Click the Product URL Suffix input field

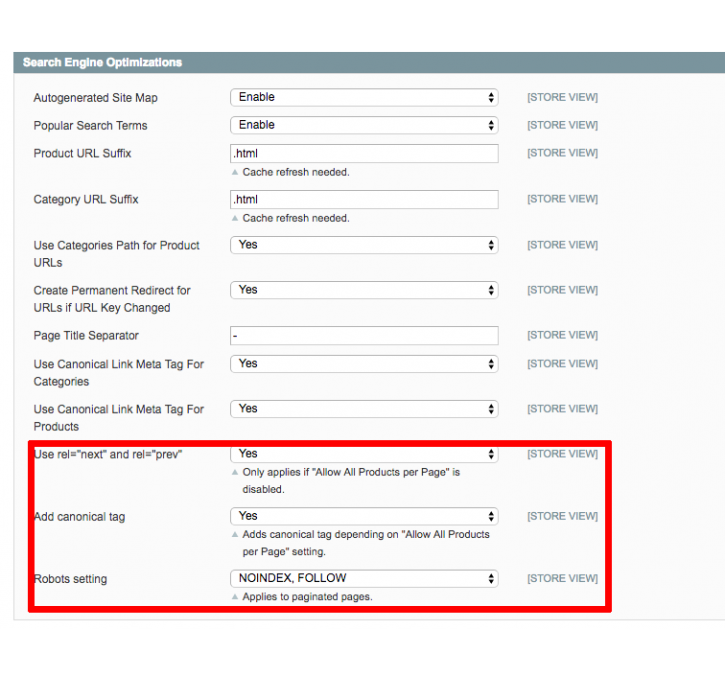point(364,153)
